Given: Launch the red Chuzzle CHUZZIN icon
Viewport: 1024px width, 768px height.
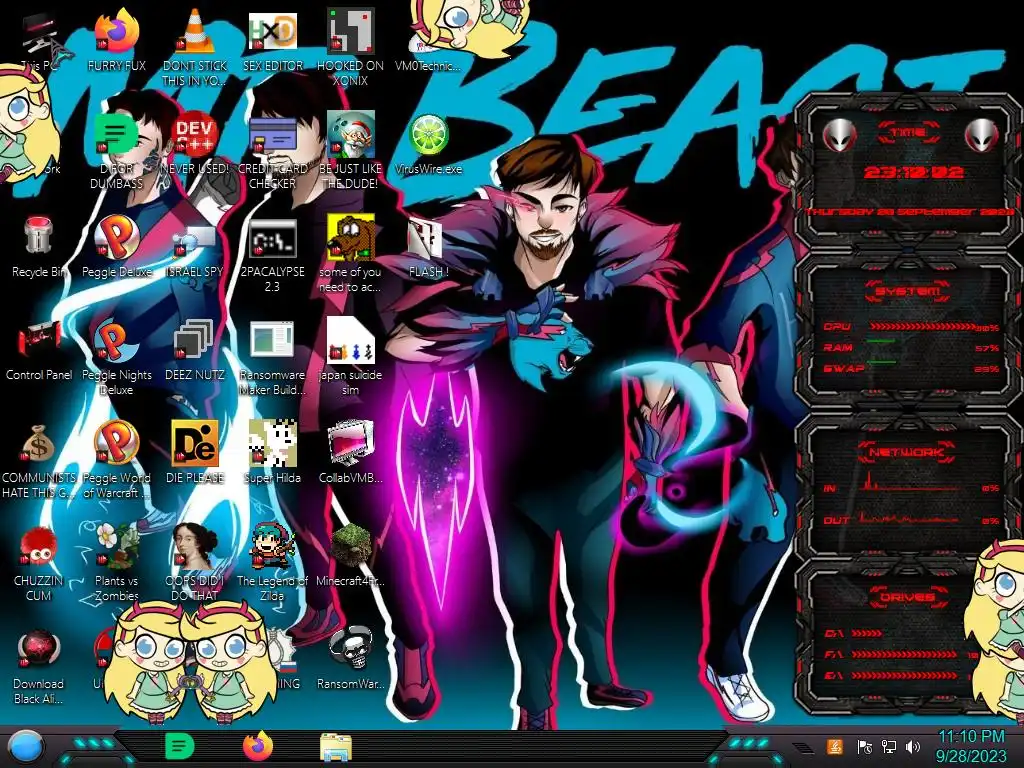Looking at the screenshot, I should tap(39, 546).
